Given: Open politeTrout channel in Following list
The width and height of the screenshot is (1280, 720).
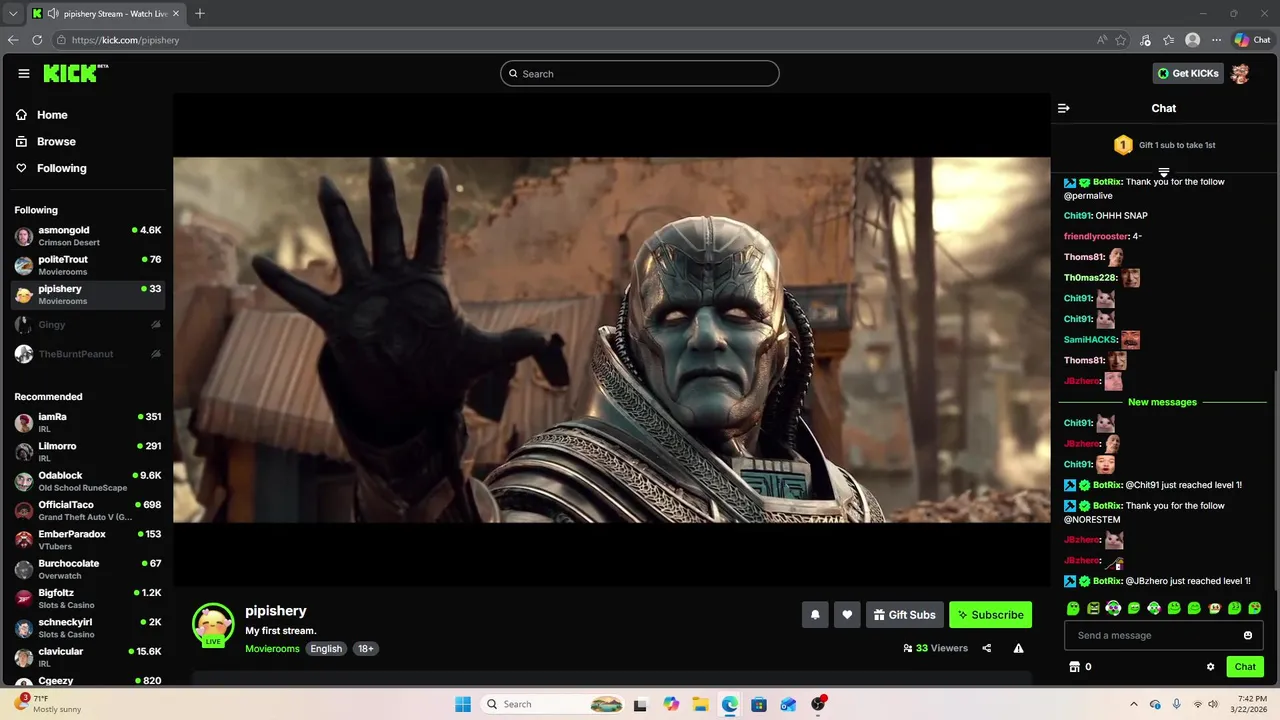Looking at the screenshot, I should coord(87,265).
